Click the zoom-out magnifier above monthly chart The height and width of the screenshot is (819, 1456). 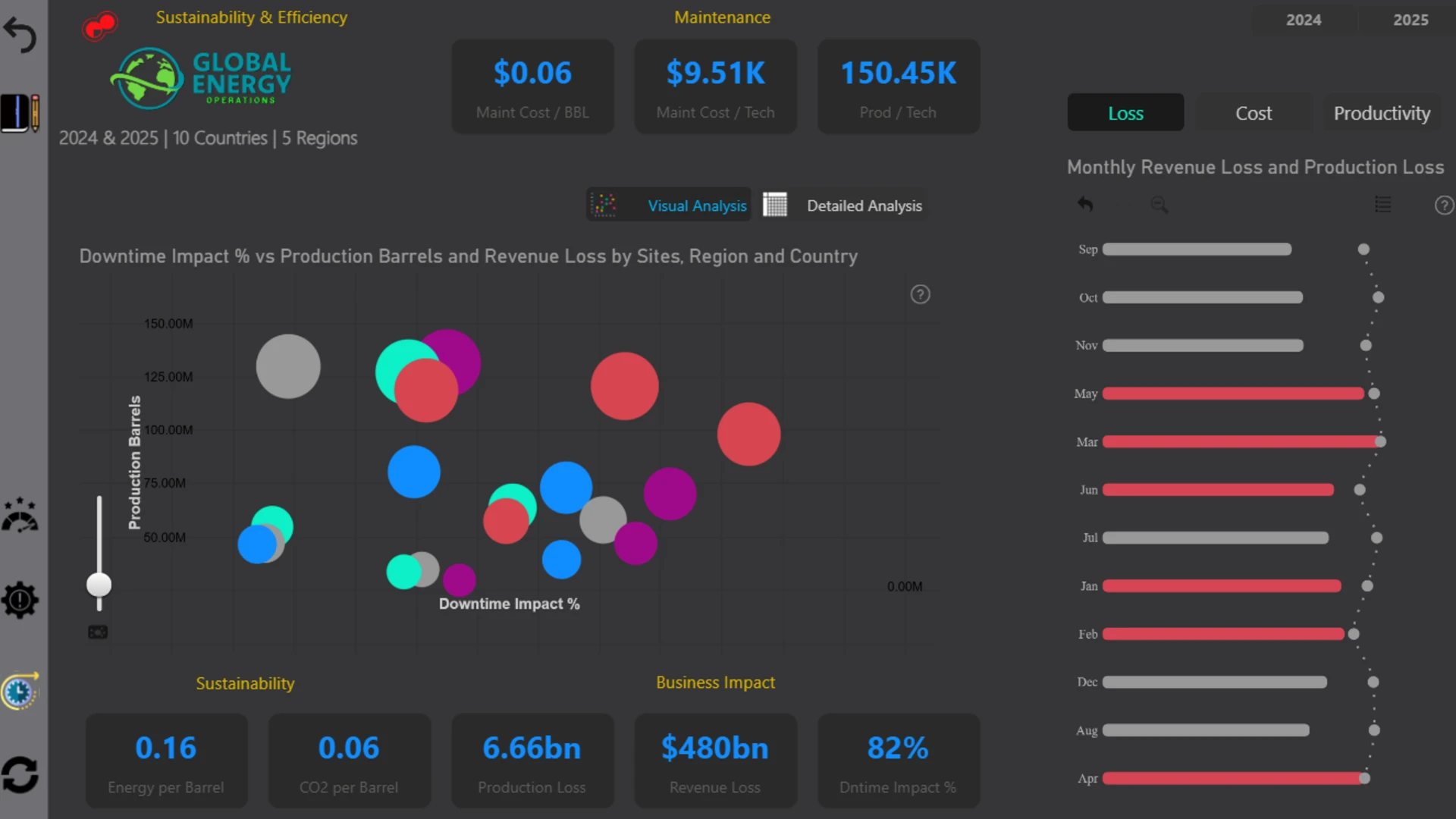[1159, 205]
